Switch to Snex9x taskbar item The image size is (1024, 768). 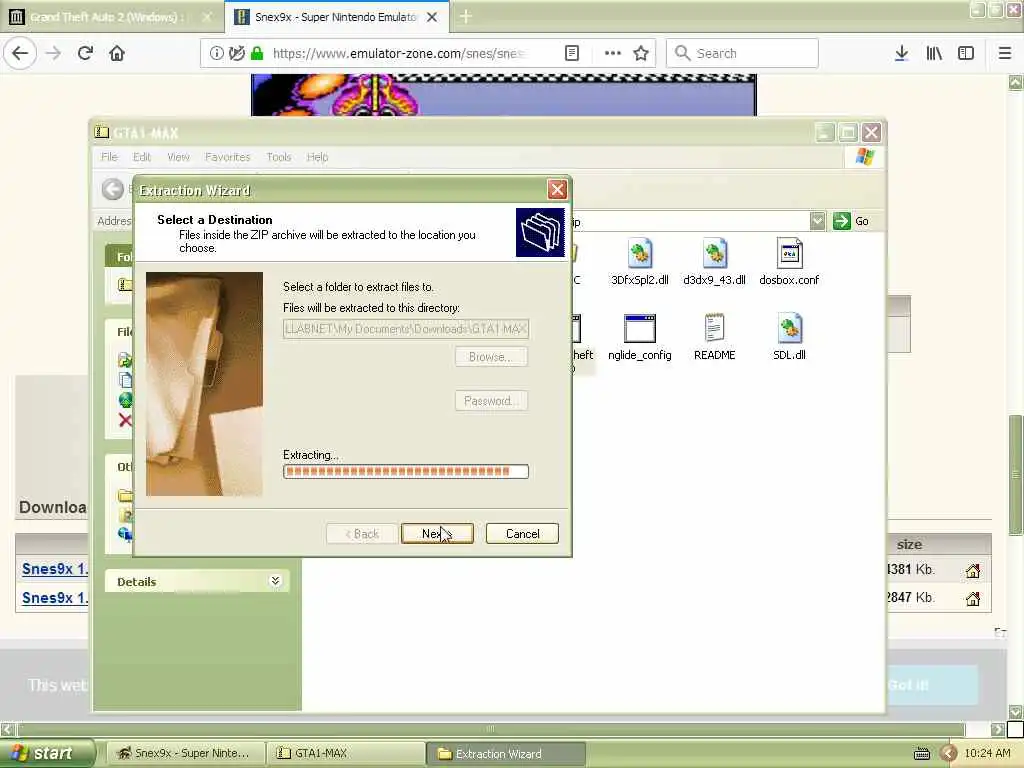point(186,754)
